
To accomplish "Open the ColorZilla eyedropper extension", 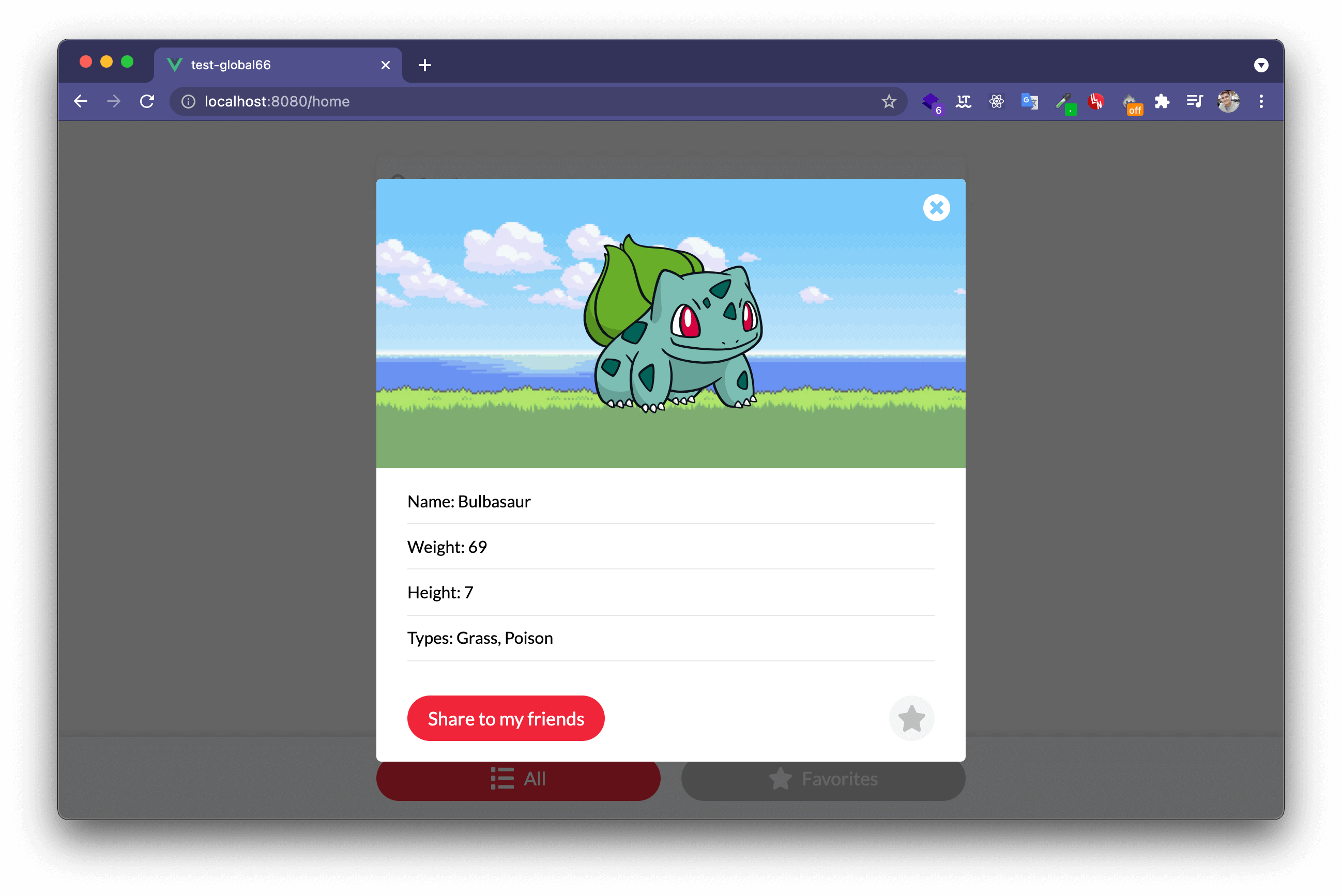I will [1064, 102].
